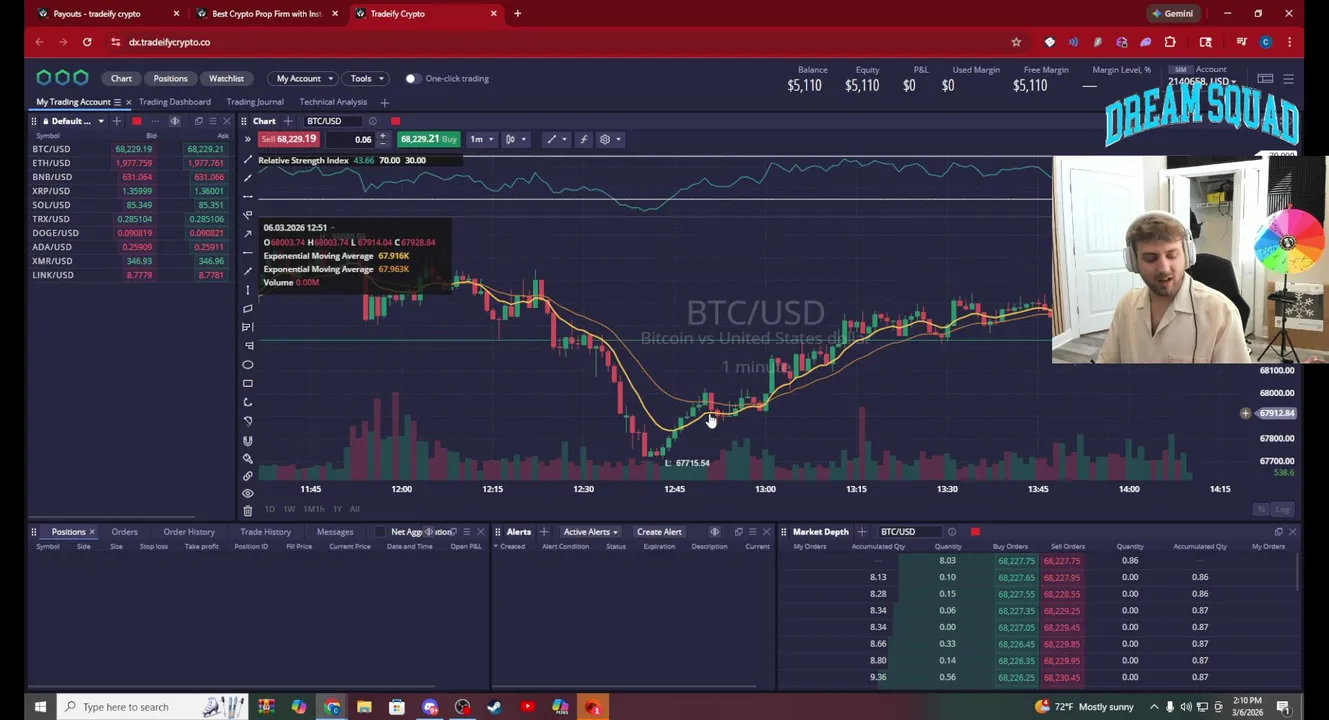Open watchlist panel more options (three dots)
The height and width of the screenshot is (720, 1329).
[x=155, y=121]
